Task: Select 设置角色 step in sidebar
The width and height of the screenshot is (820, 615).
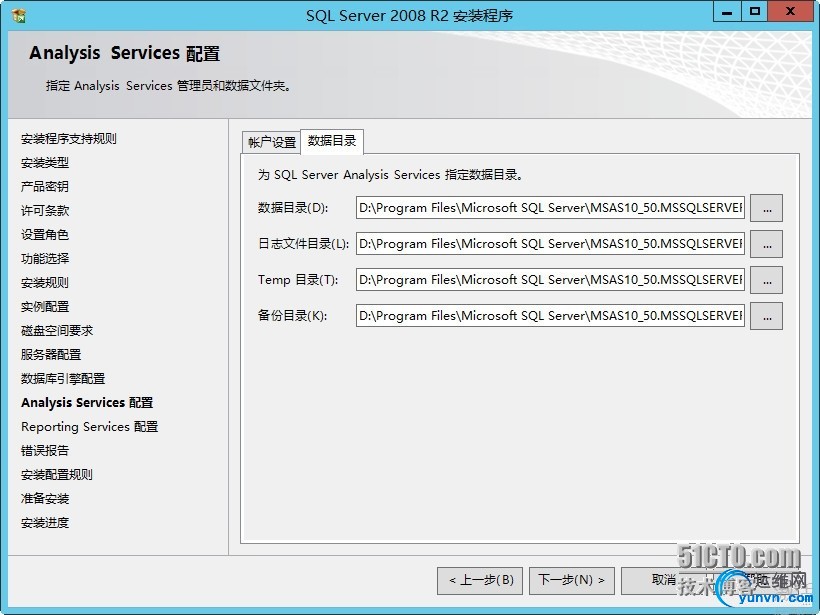Action: [x=45, y=235]
